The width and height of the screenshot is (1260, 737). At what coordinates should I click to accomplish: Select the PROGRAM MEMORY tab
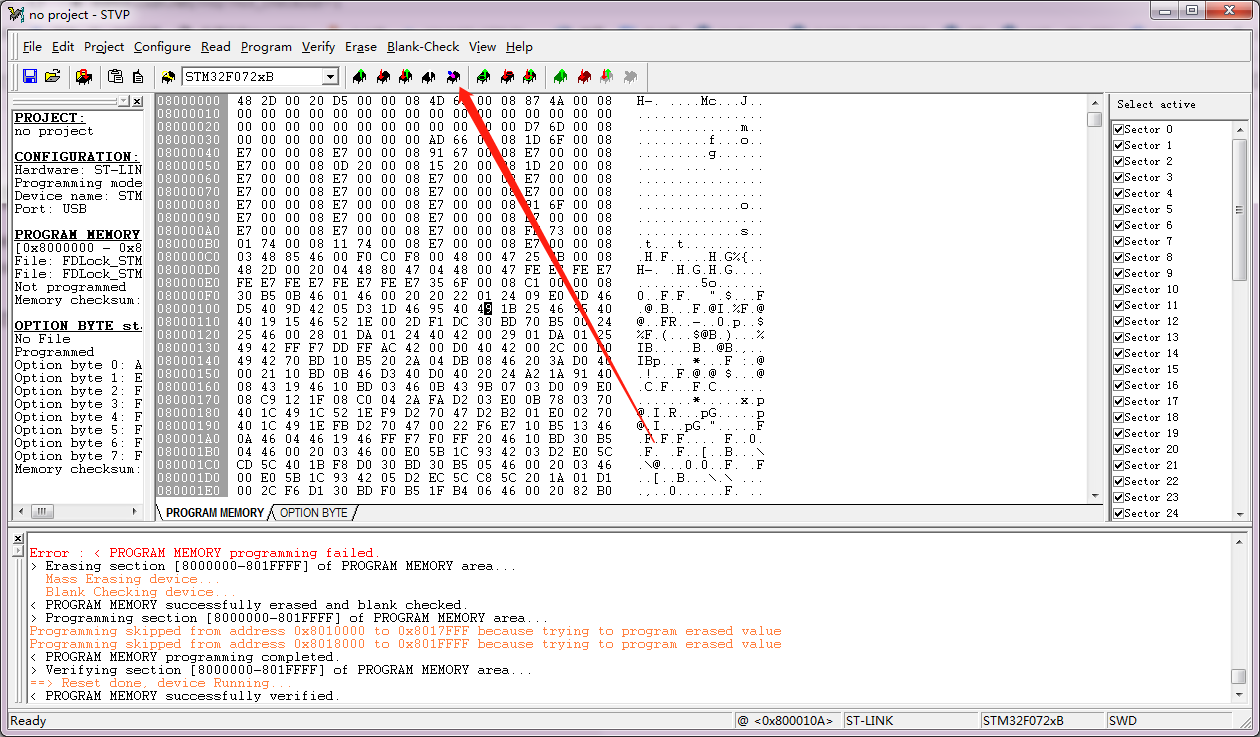coord(214,513)
